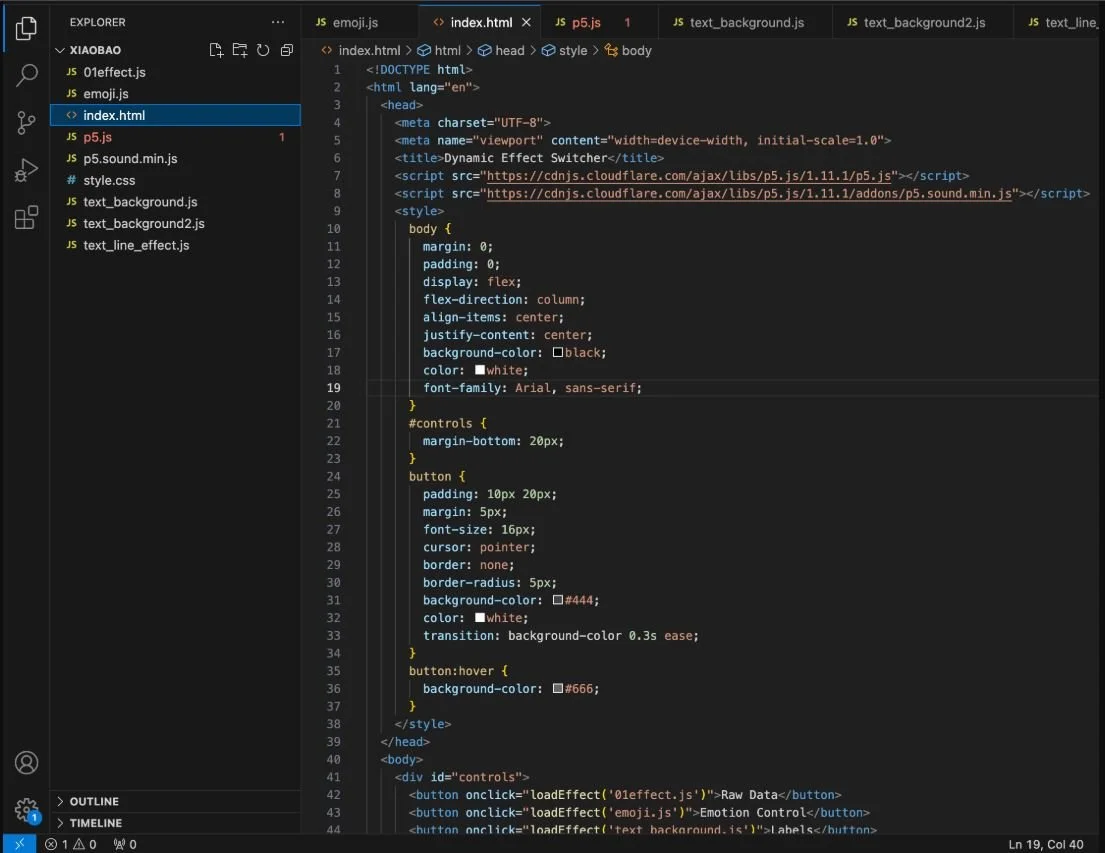
Task: Expand the OUTLINE section
Action: click(94, 802)
